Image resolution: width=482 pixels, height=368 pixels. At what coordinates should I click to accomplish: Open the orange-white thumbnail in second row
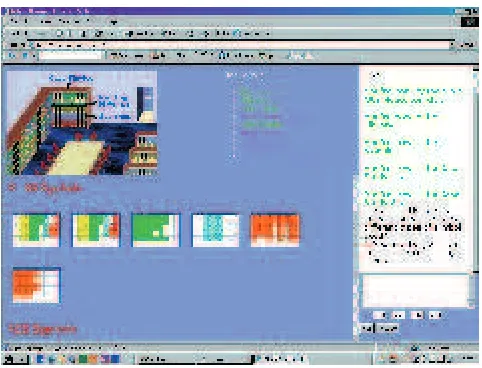point(36,286)
